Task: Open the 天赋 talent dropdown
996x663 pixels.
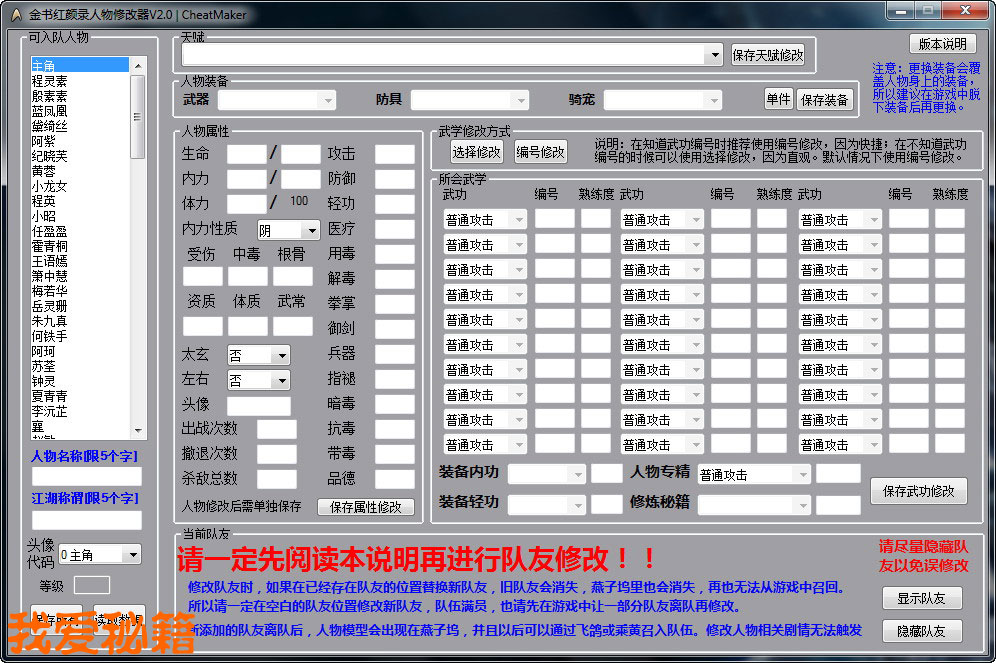Action: tap(714, 55)
